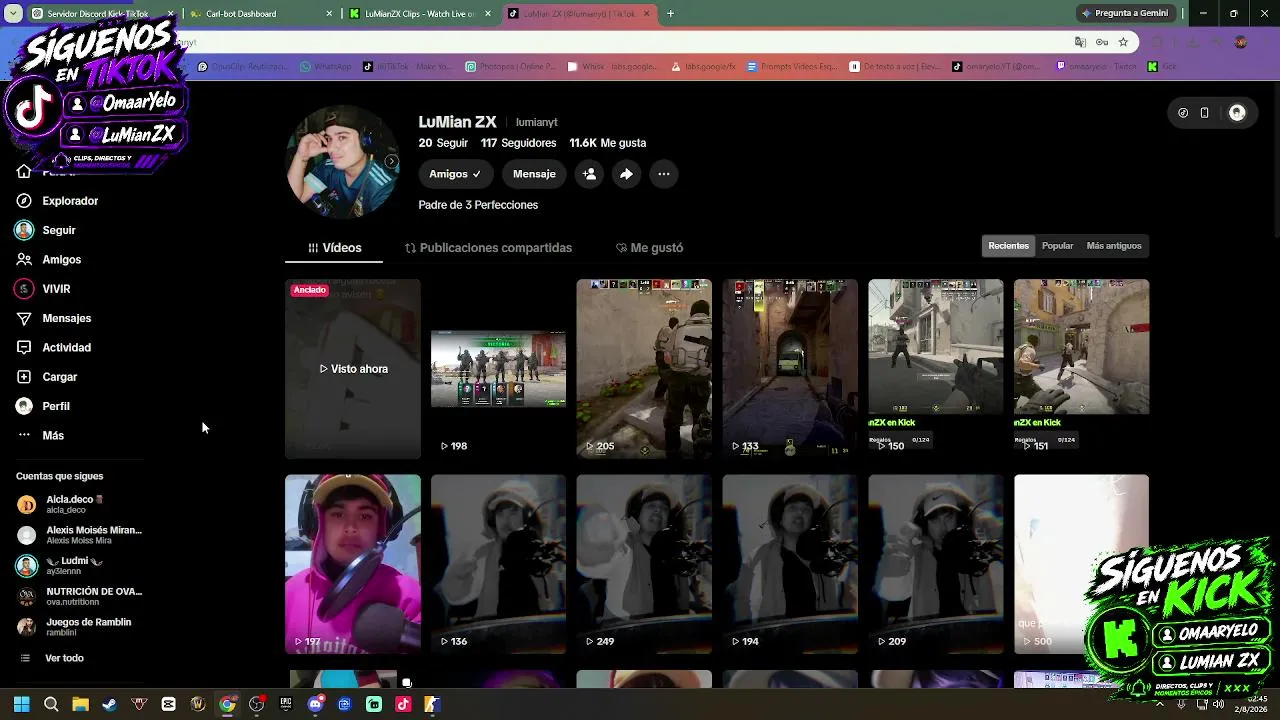The height and width of the screenshot is (720, 1280).
Task: Open File Explorer from taskbar
Action: tap(80, 704)
